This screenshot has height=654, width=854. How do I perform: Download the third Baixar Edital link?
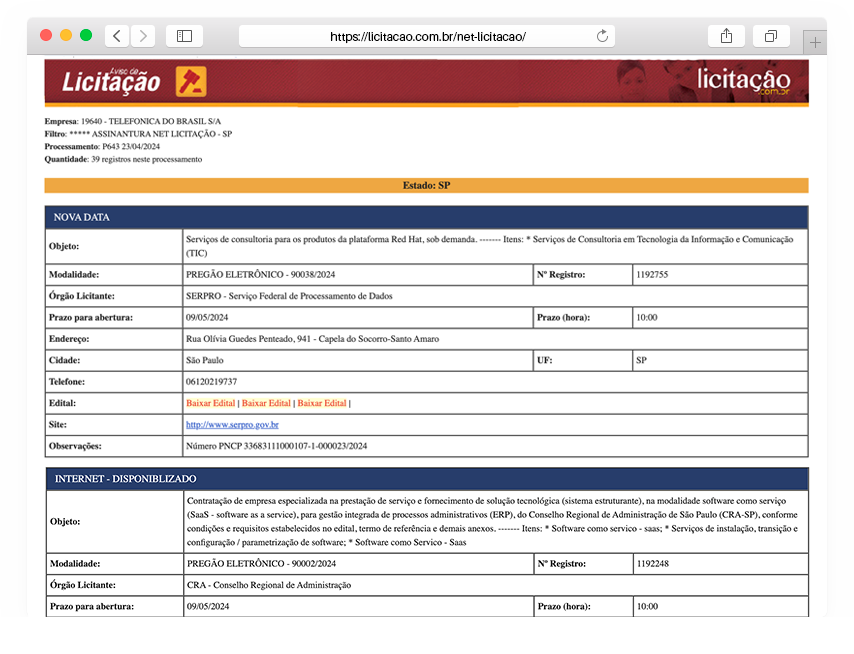pyautogui.click(x=321, y=403)
